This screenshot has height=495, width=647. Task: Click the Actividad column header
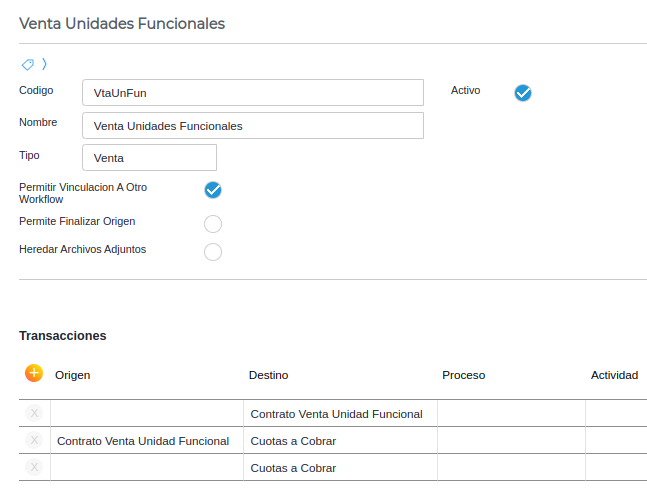pyautogui.click(x=614, y=375)
